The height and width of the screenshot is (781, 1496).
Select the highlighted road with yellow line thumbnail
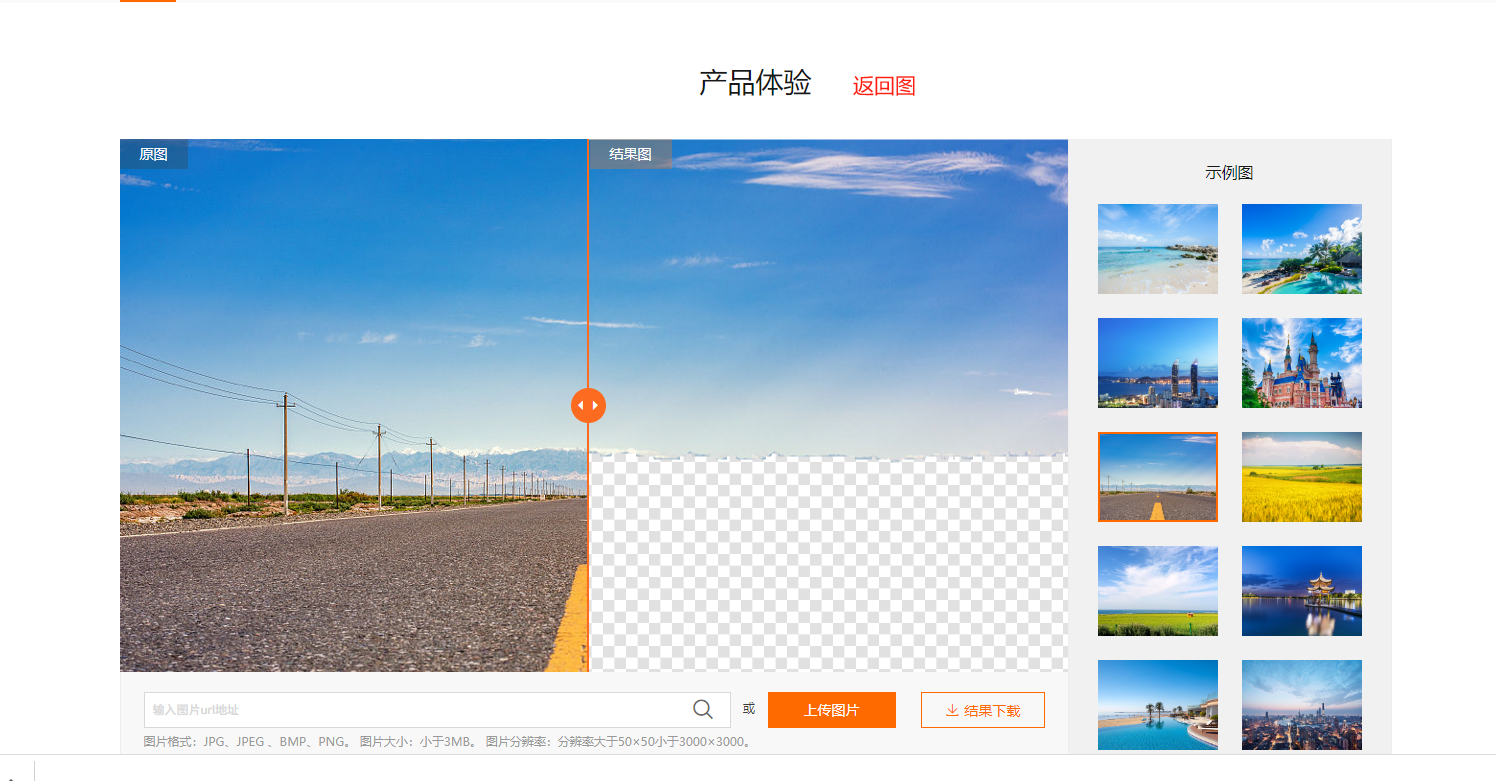[1158, 477]
